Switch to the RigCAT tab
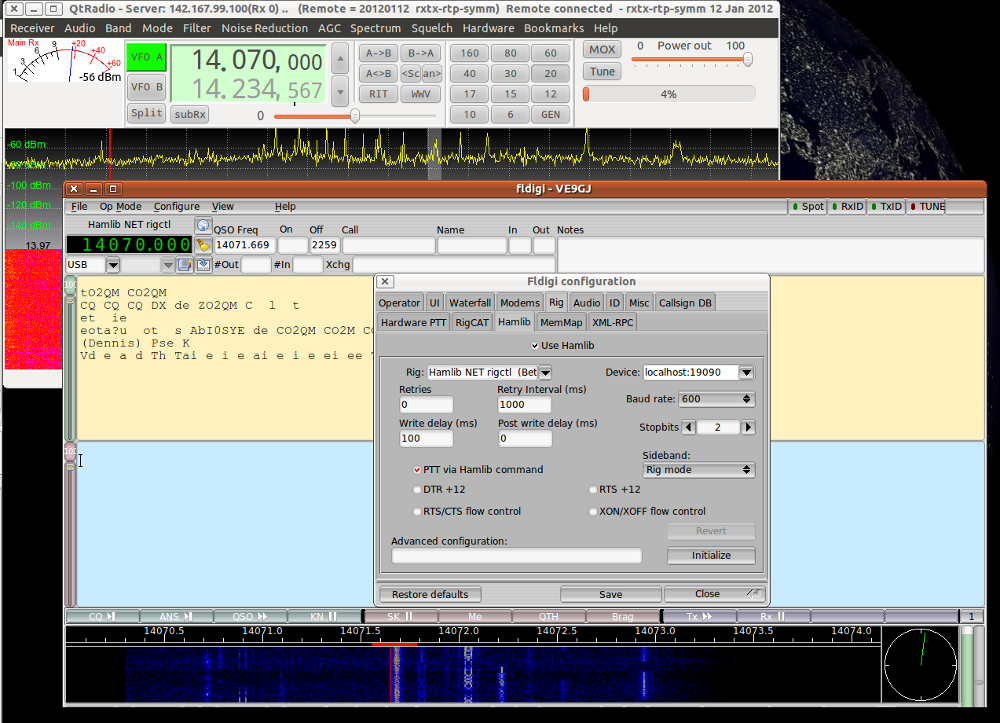1000x723 pixels. pyautogui.click(x=471, y=322)
